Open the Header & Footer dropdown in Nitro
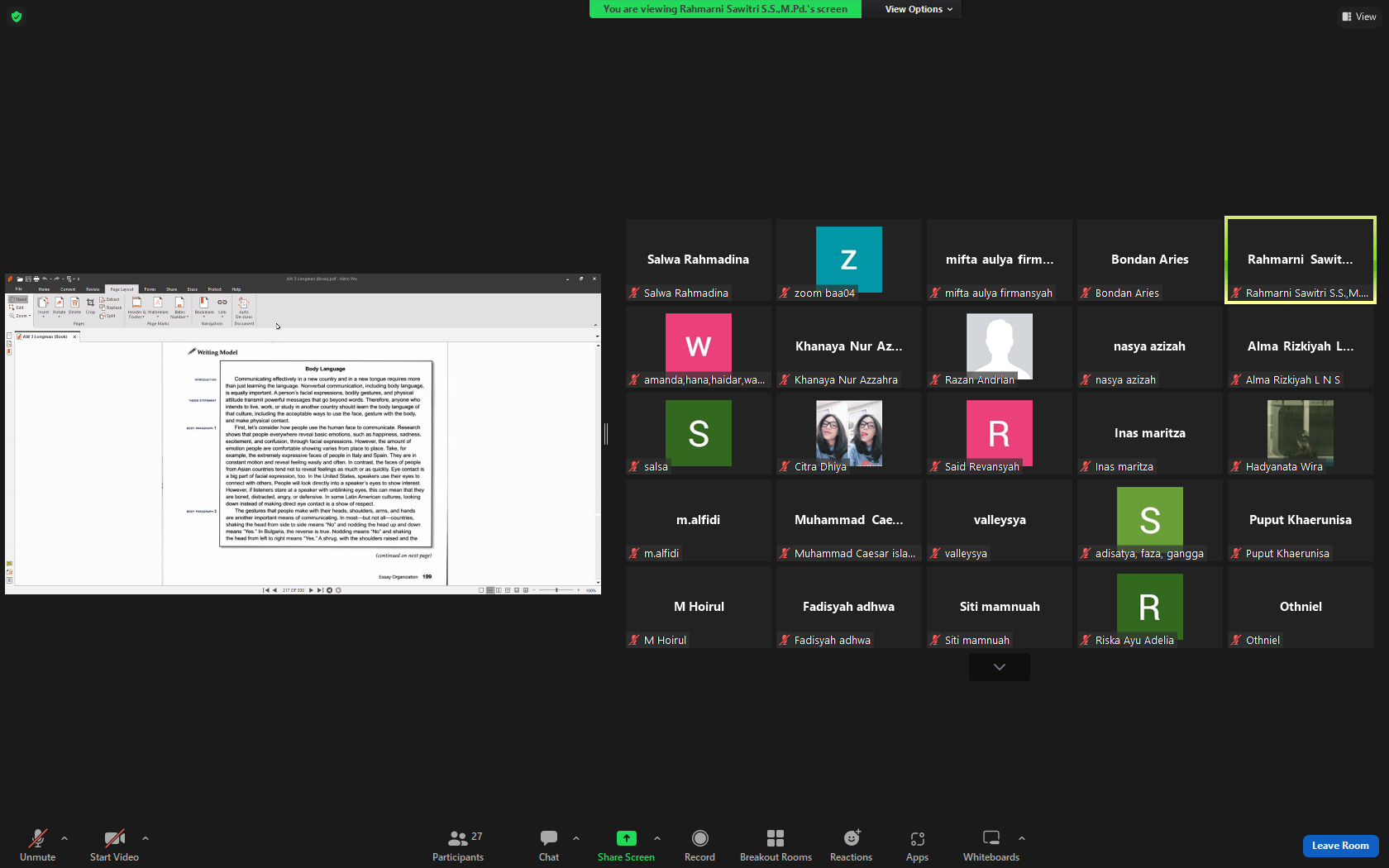 (136, 308)
